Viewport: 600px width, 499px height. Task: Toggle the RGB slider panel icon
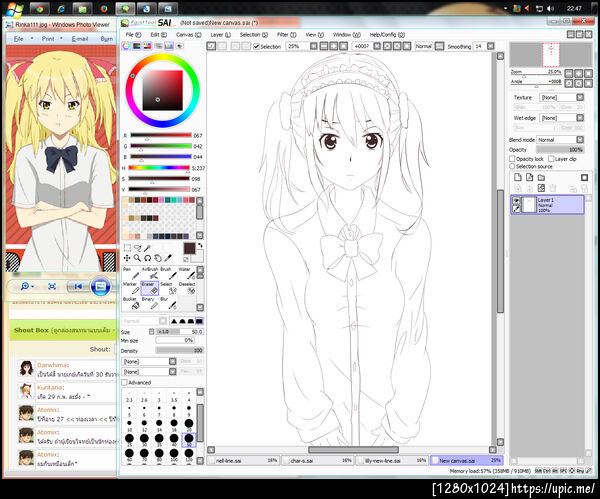coord(137,46)
